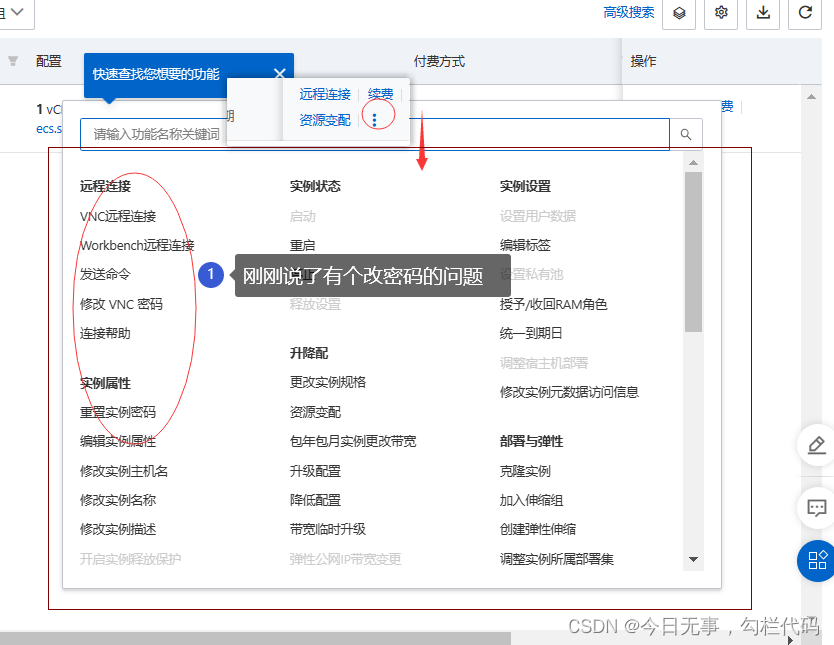Select 创建弹性伸缩 option

click(x=538, y=529)
